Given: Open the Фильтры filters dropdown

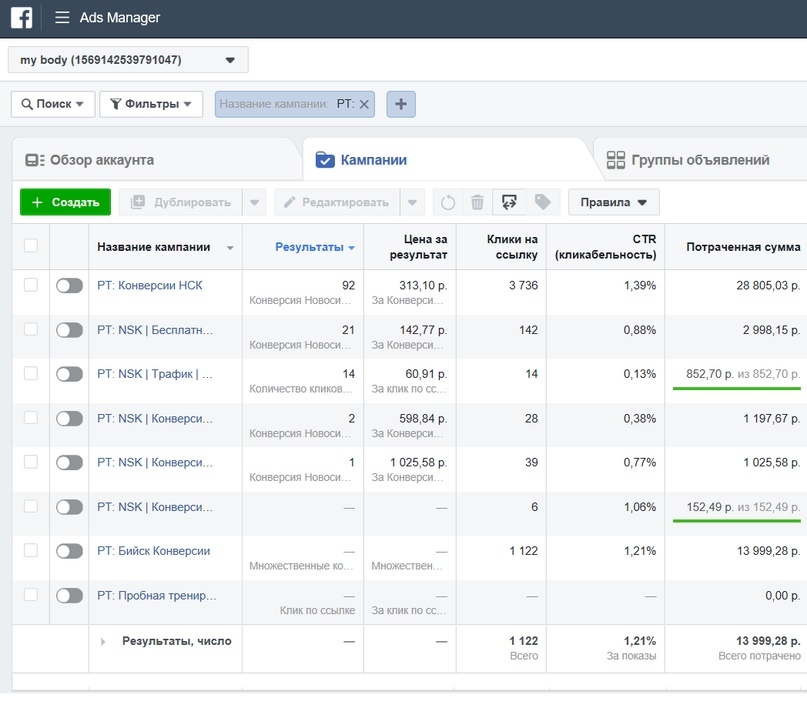Looking at the screenshot, I should click(151, 104).
